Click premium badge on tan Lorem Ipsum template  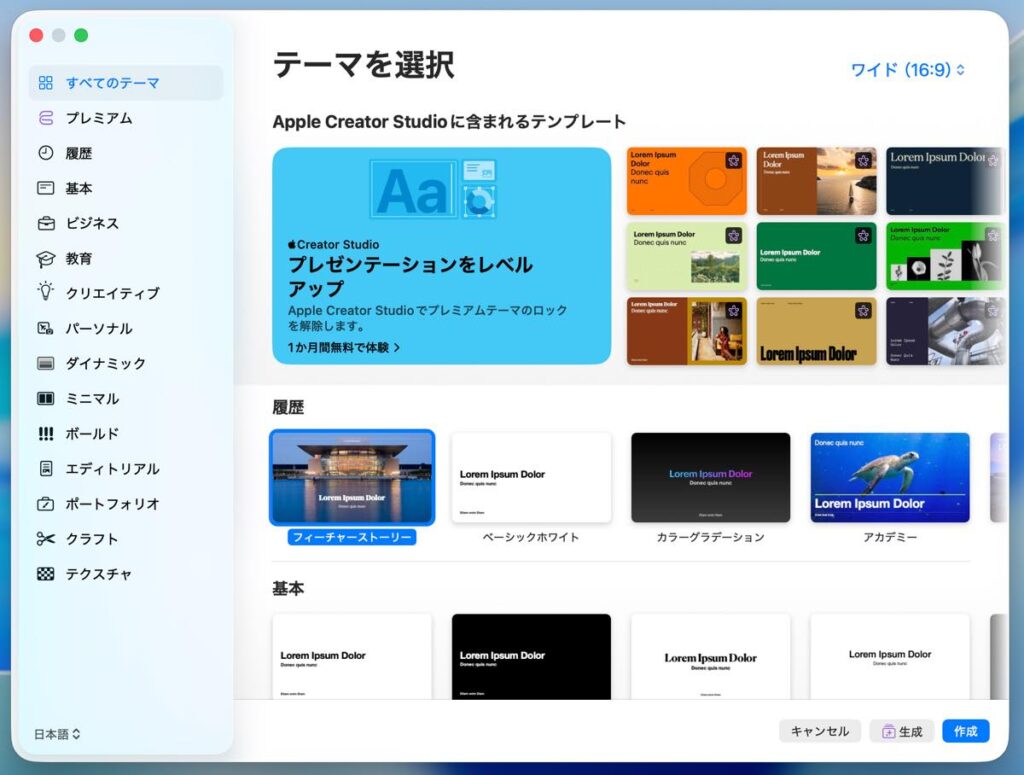(x=863, y=311)
